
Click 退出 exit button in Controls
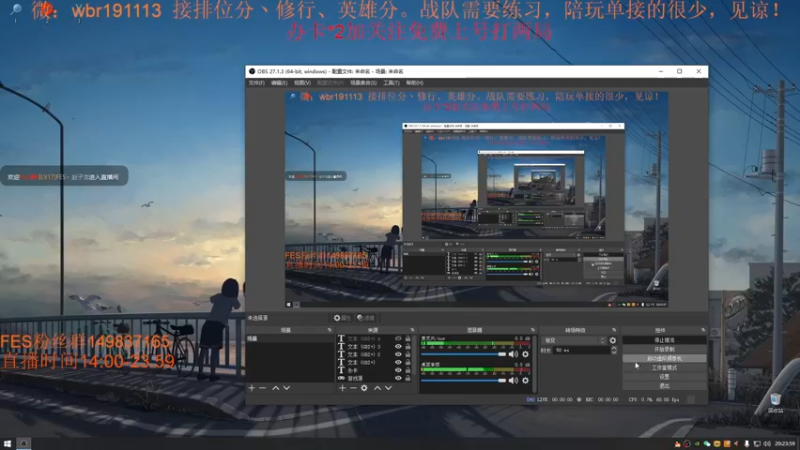[664, 386]
